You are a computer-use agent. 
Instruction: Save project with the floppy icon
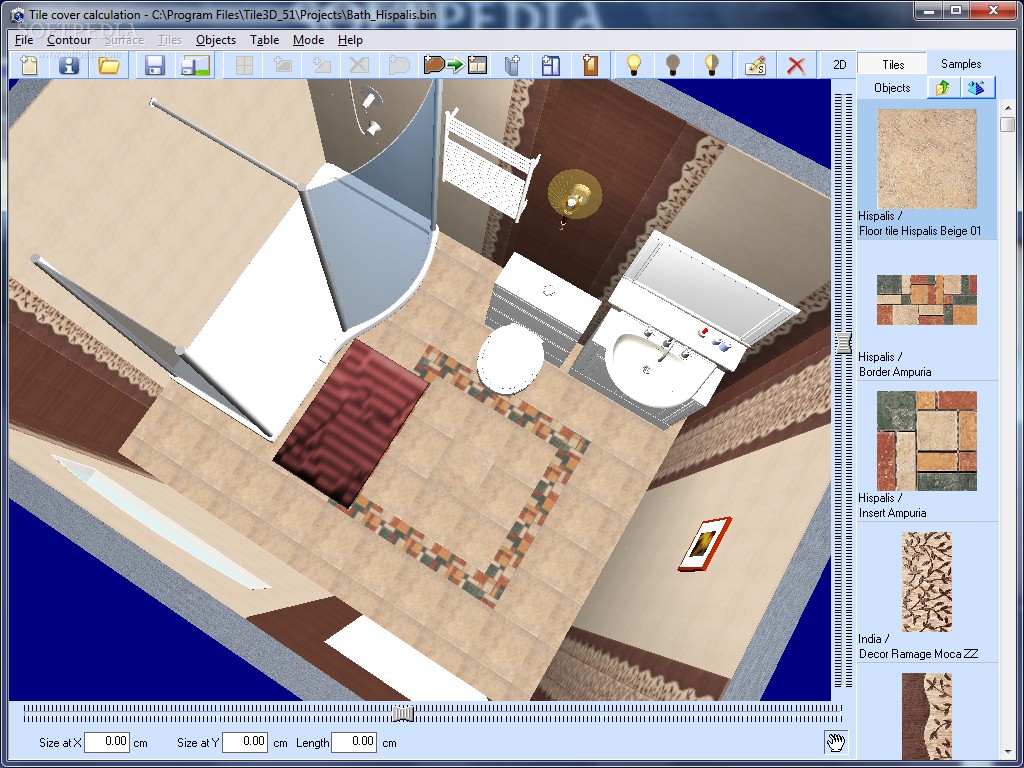click(155, 65)
